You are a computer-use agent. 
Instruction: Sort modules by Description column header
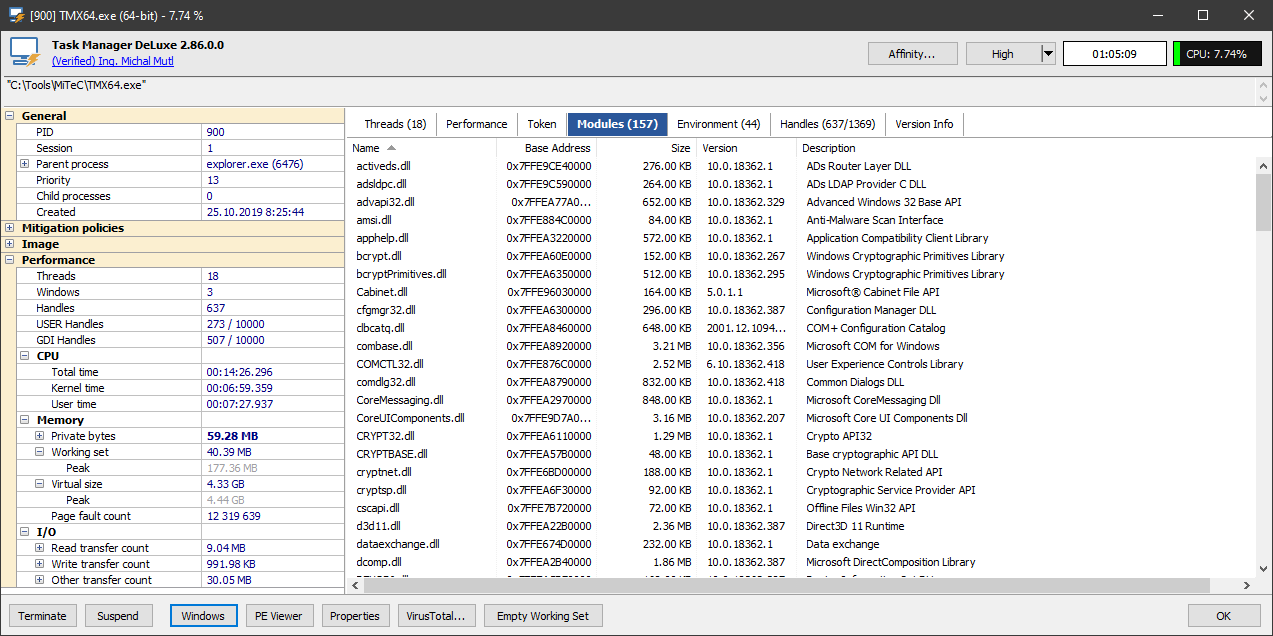pos(1026,148)
